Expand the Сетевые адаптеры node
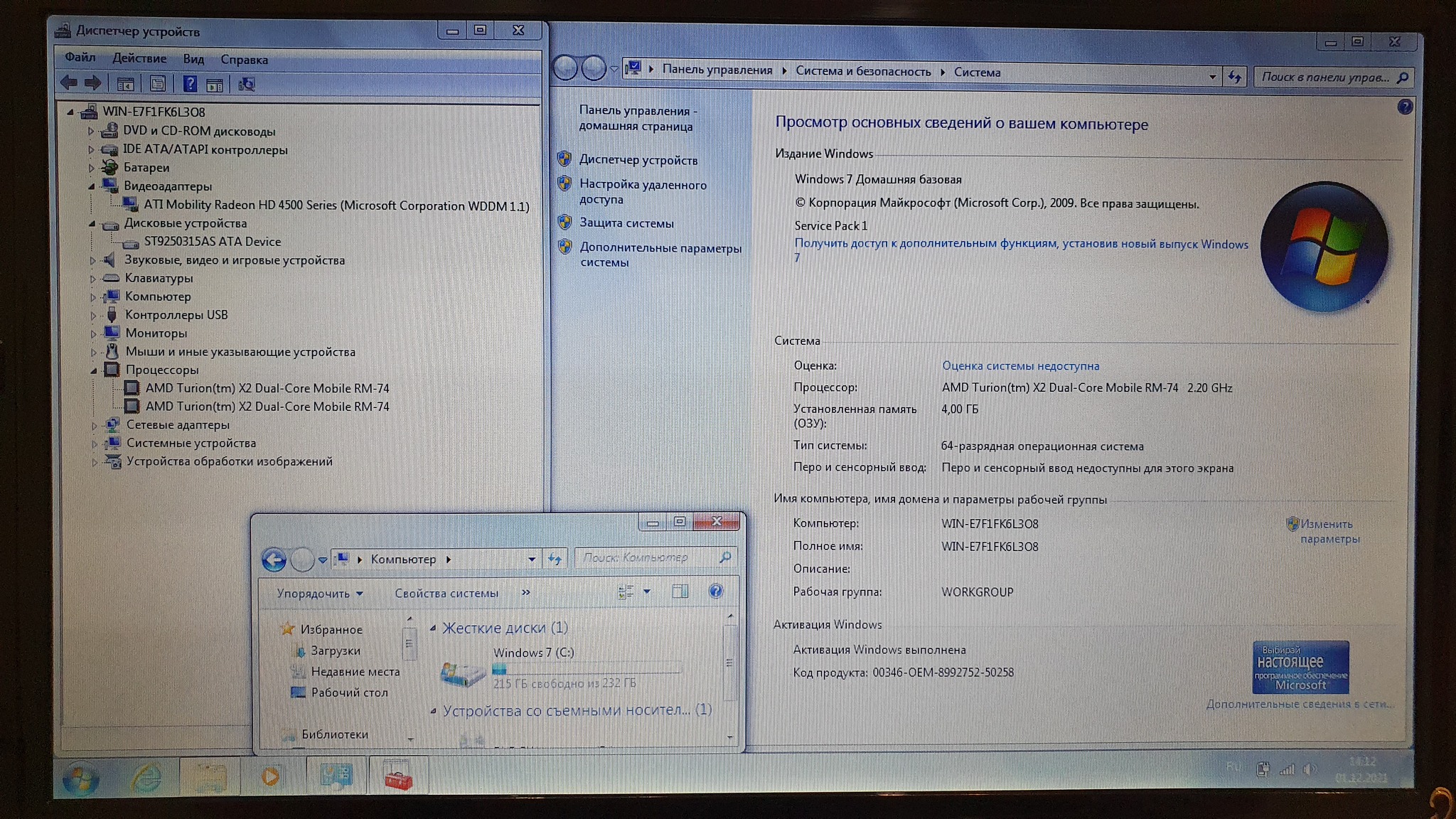1456x819 pixels. pos(95,425)
